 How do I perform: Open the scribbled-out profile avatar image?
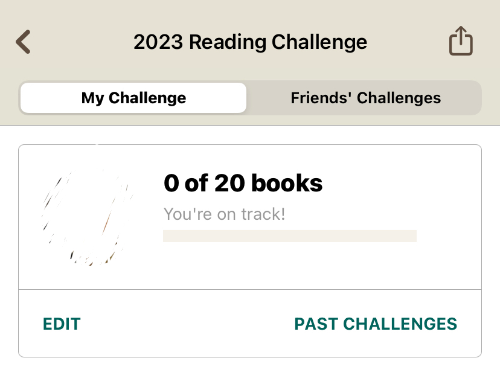87,218
